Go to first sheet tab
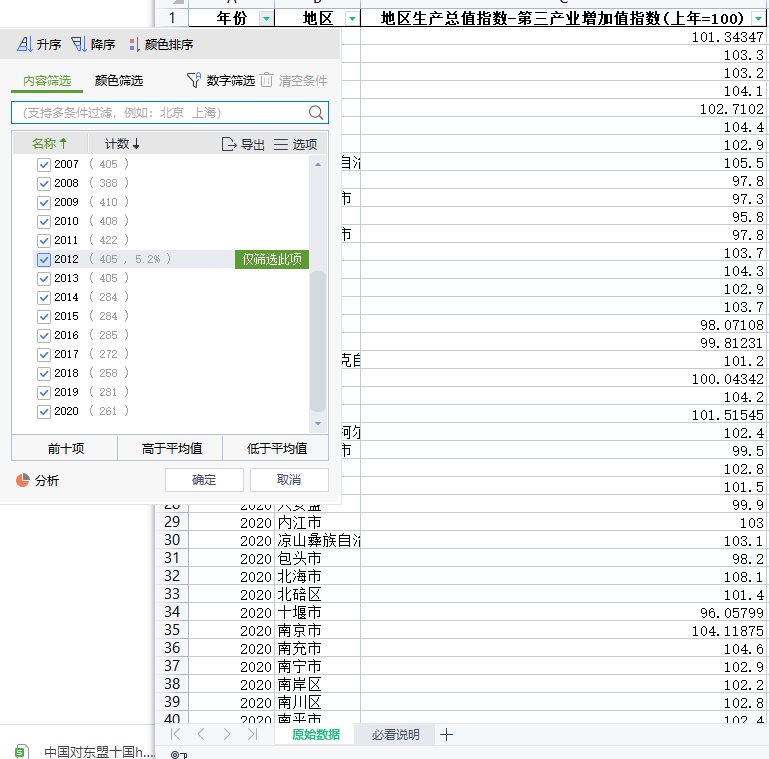769x759 pixels. click(175, 734)
